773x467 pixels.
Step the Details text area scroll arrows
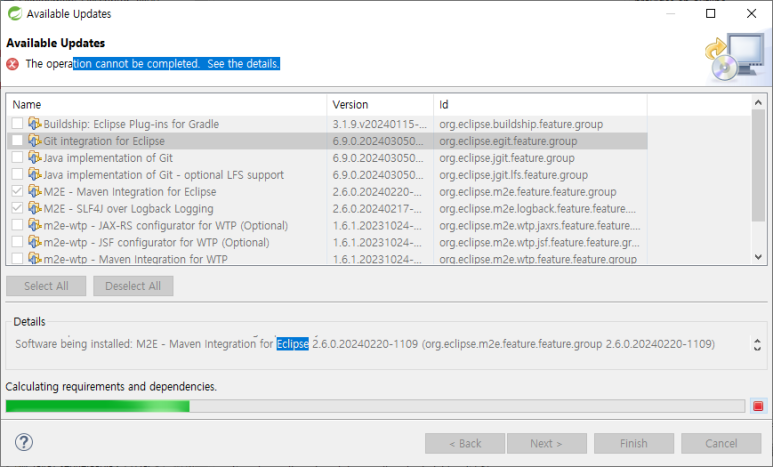(757, 344)
